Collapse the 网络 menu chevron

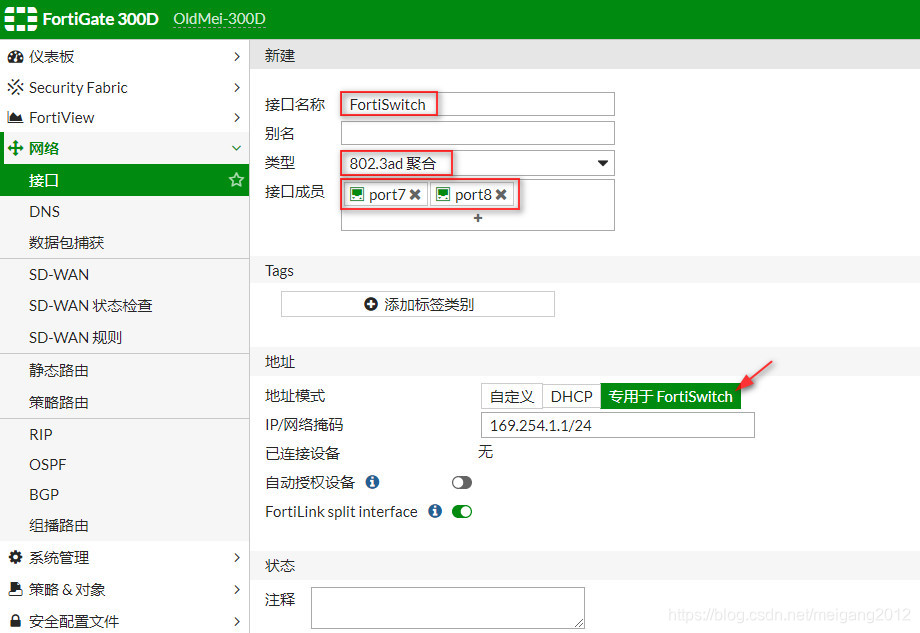(x=236, y=148)
